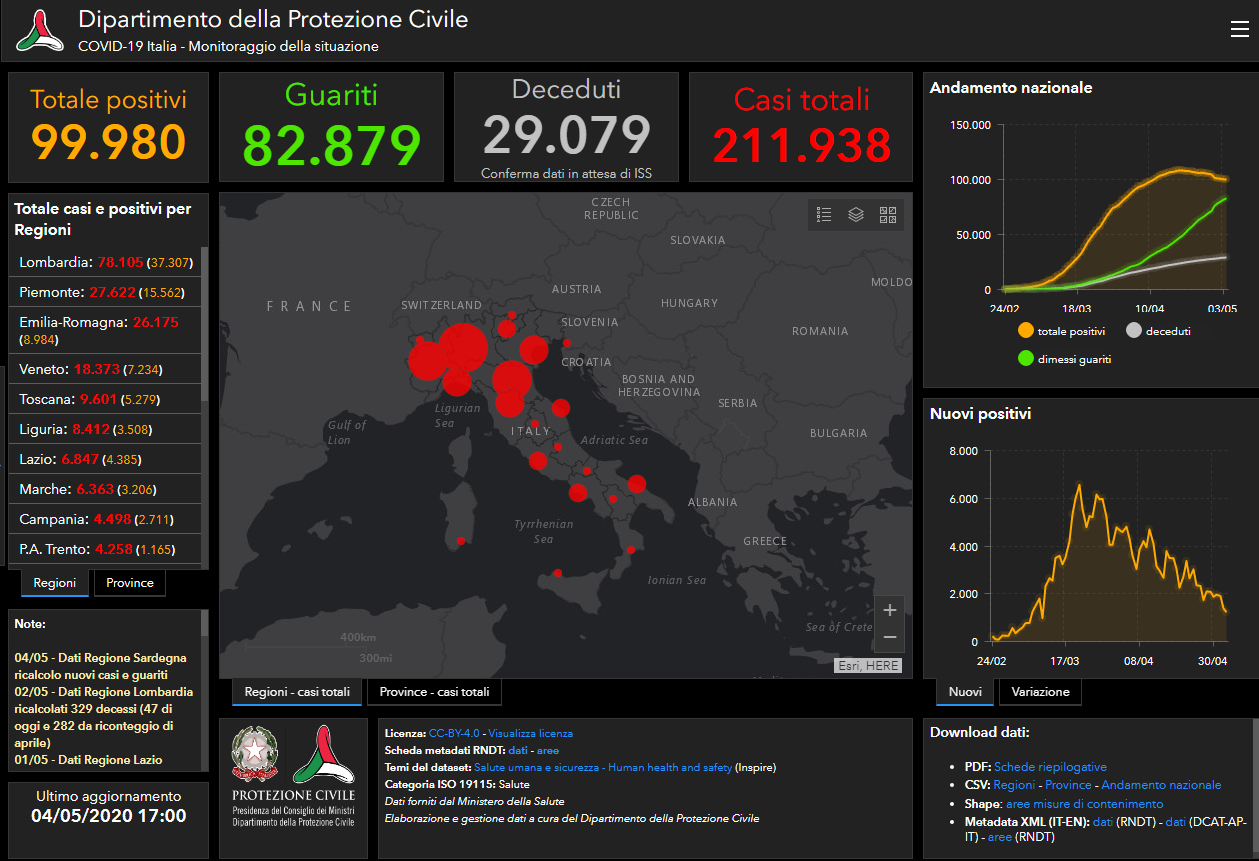Toggle the 'totale positivi' chart series

[x=1062, y=331]
